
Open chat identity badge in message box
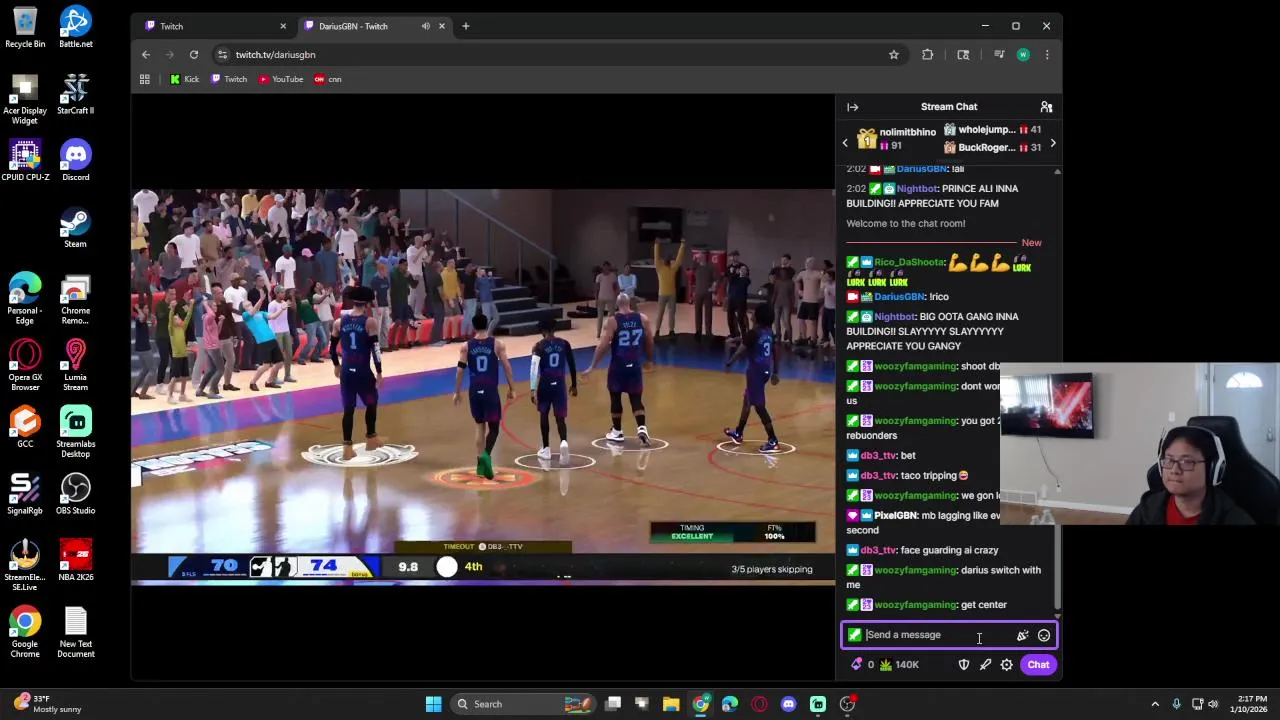[855, 635]
